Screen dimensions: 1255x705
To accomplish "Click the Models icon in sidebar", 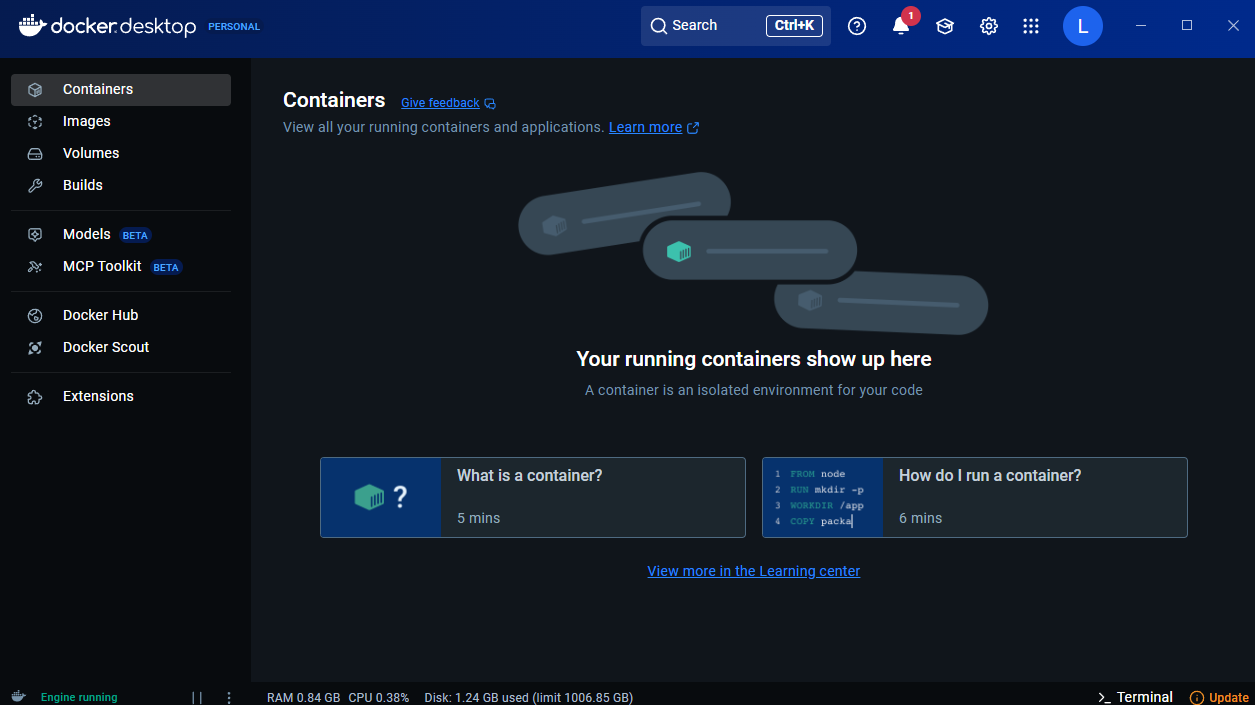I will (x=35, y=235).
